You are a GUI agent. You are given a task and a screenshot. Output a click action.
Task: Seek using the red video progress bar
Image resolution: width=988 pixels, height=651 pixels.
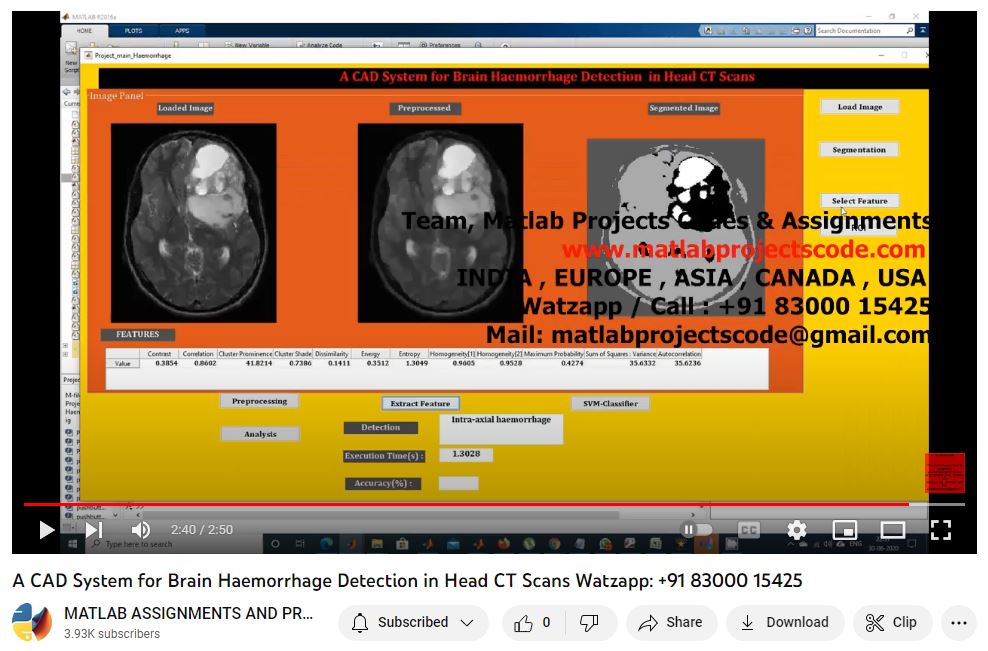point(465,504)
